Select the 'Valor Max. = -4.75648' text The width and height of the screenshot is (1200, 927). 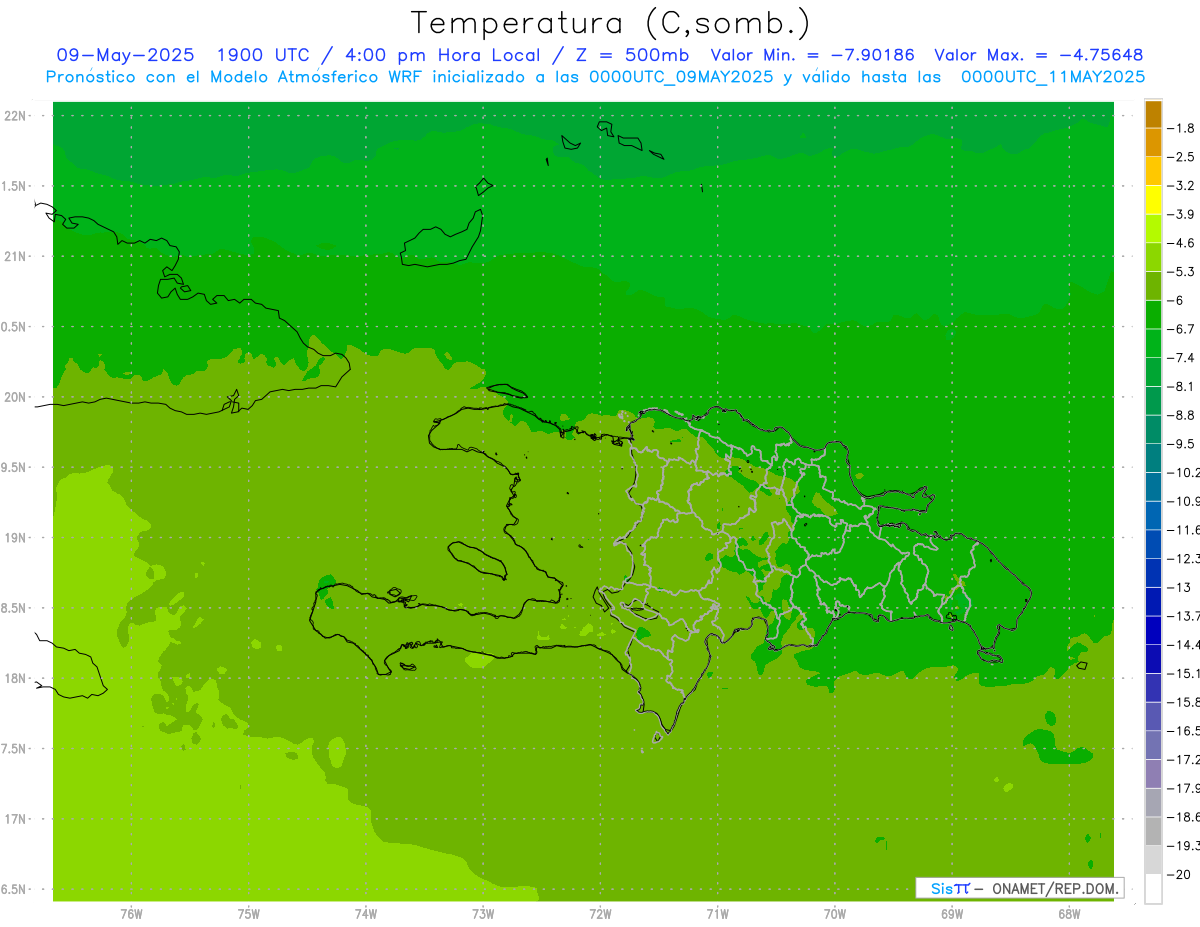point(1039,55)
